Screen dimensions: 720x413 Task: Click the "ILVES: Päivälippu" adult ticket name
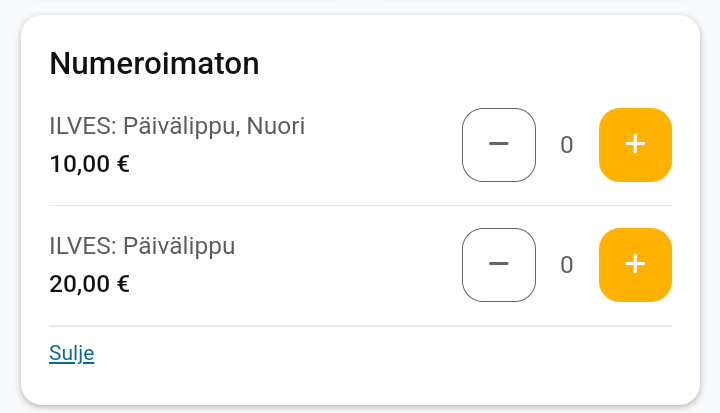pyautogui.click(x=142, y=246)
